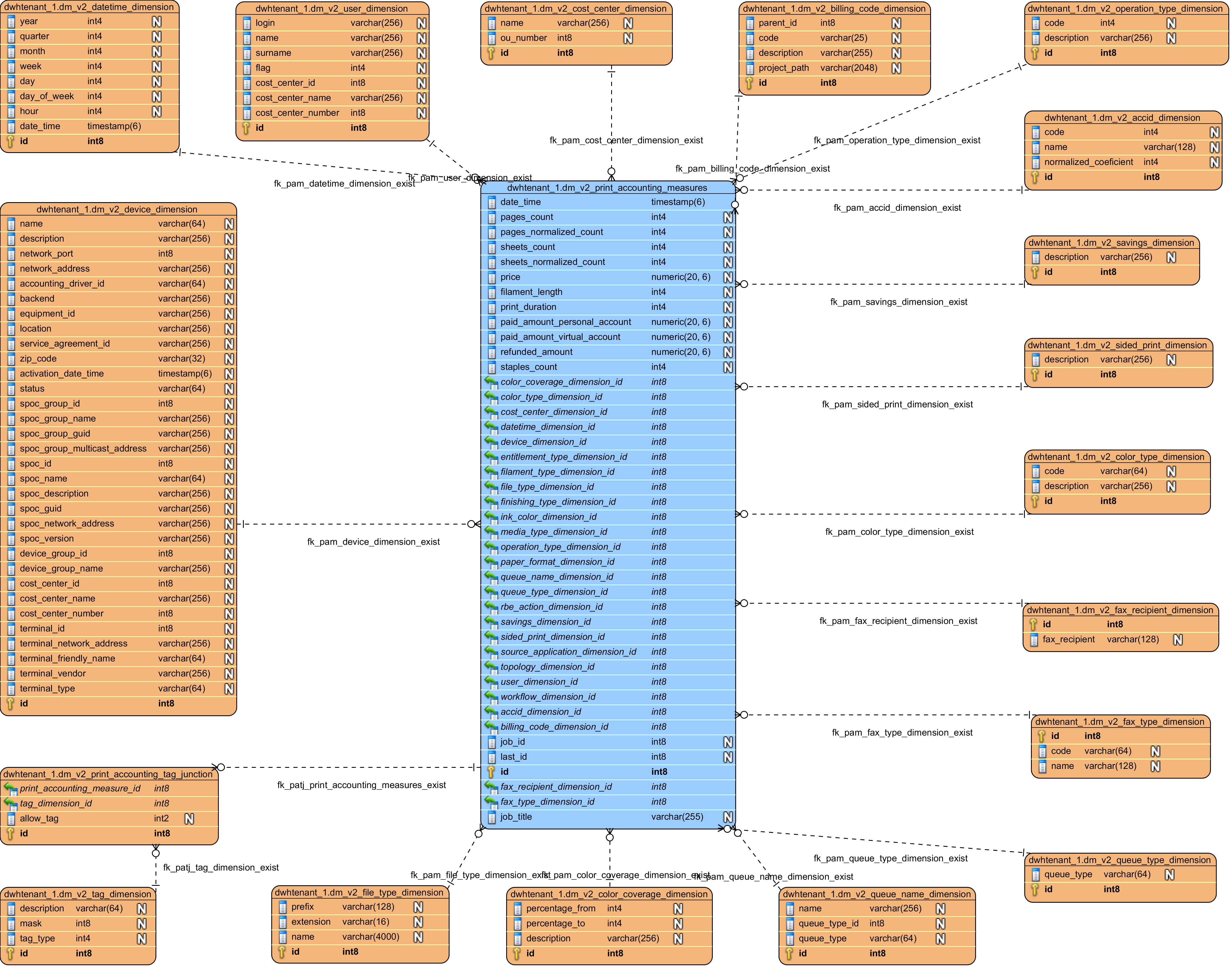1232x968 pixels.
Task: Click the foreign key icon on billing_code_dimension_id
Action: (491, 727)
